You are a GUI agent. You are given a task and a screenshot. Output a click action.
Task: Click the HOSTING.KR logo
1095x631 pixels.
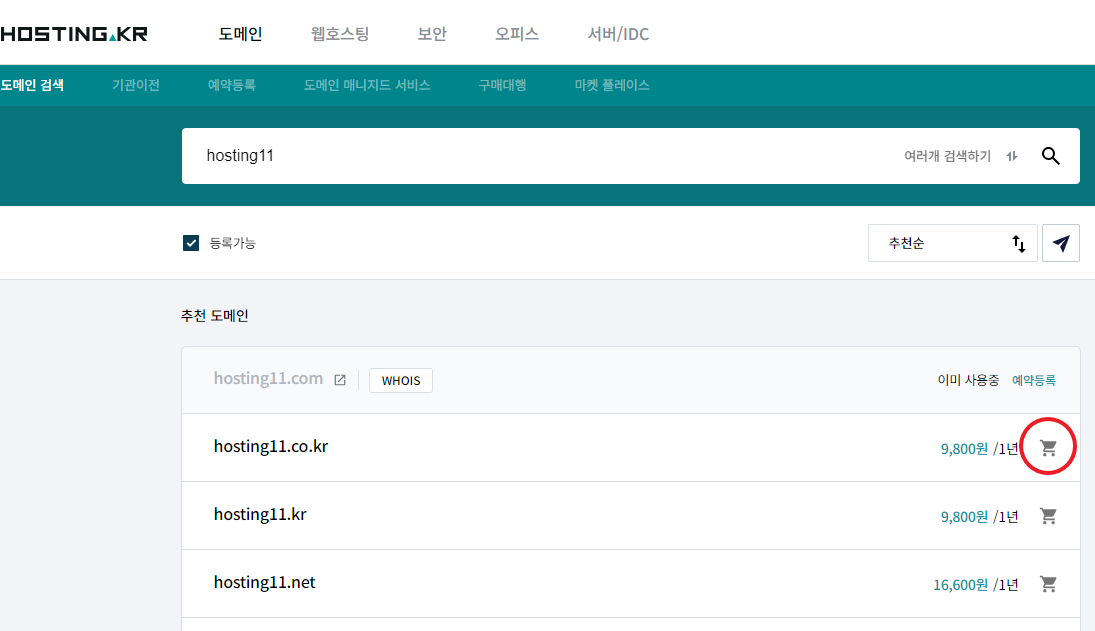(74, 34)
